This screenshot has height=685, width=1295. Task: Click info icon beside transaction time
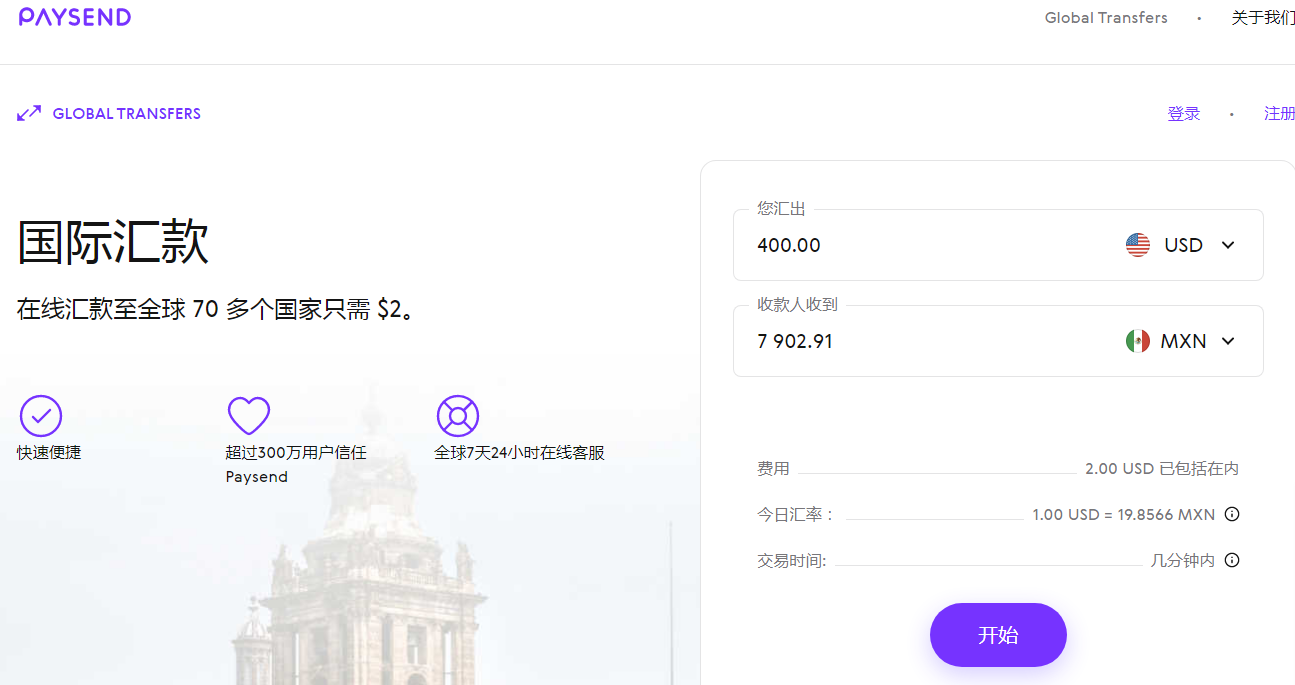click(x=1232, y=560)
